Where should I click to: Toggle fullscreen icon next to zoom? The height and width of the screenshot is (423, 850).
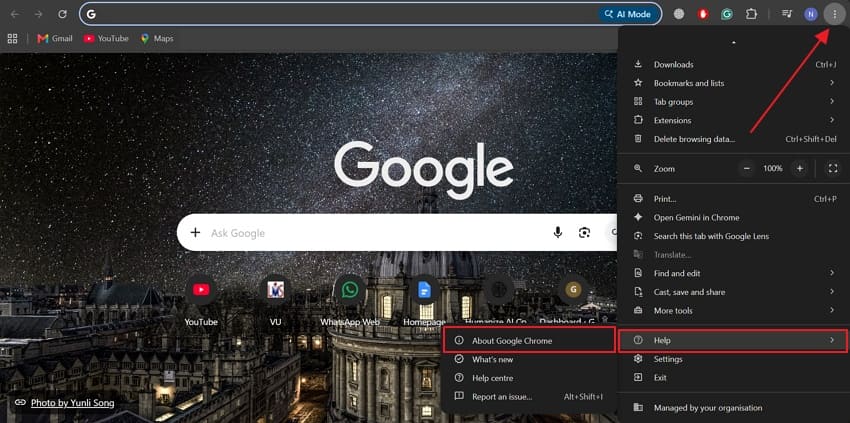click(833, 169)
